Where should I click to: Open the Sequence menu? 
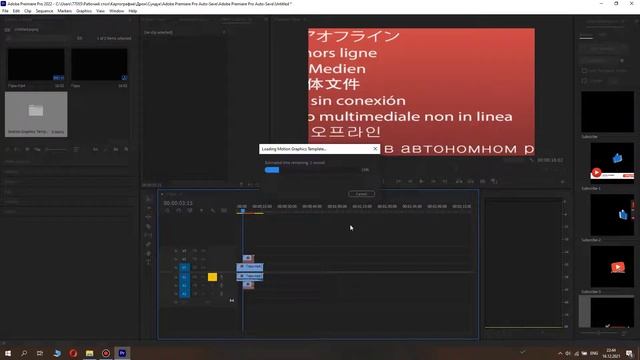click(44, 11)
